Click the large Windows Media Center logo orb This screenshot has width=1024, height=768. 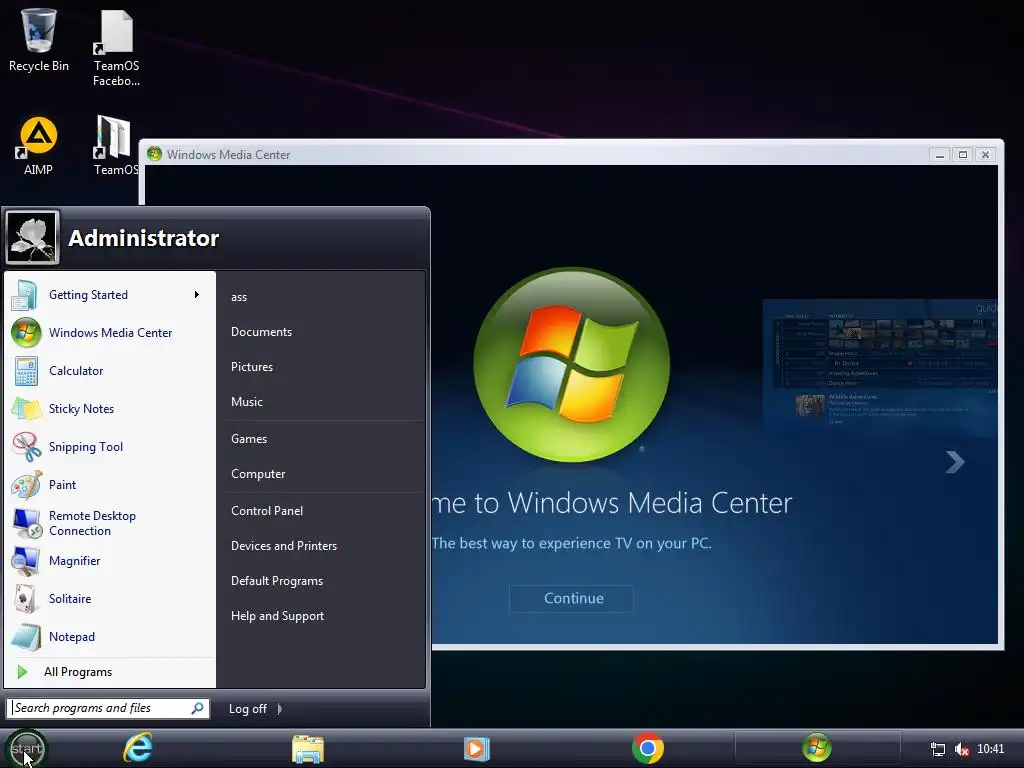[571, 364]
